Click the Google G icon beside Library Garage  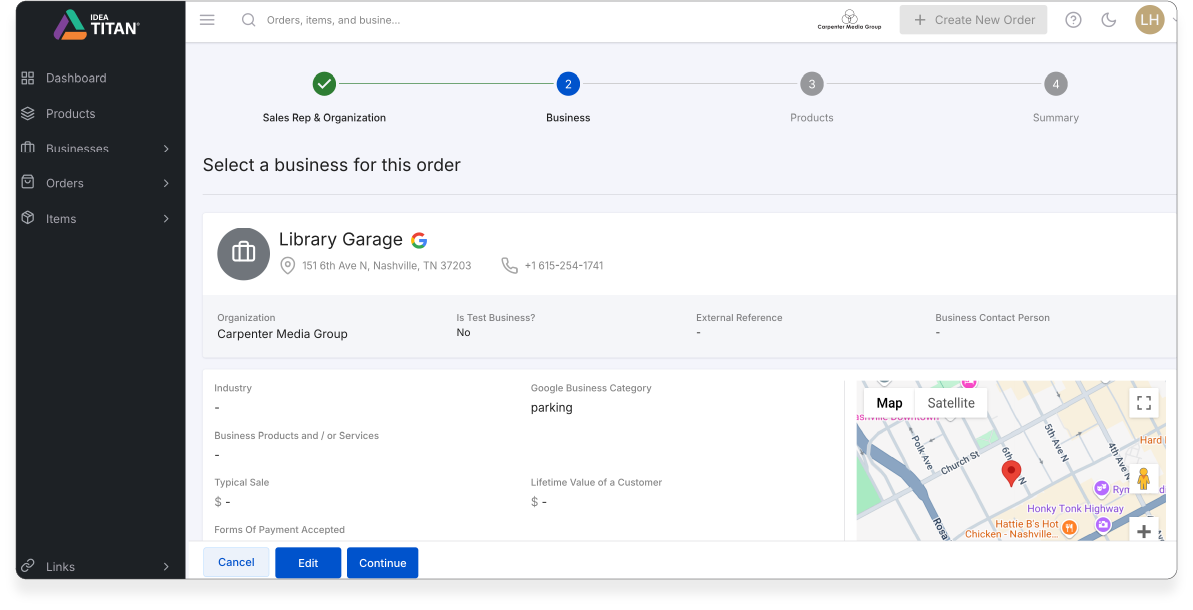pyautogui.click(x=419, y=240)
